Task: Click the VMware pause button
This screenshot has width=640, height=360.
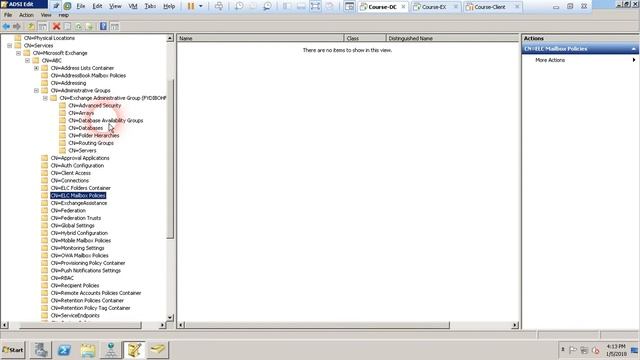Action: [191, 6]
